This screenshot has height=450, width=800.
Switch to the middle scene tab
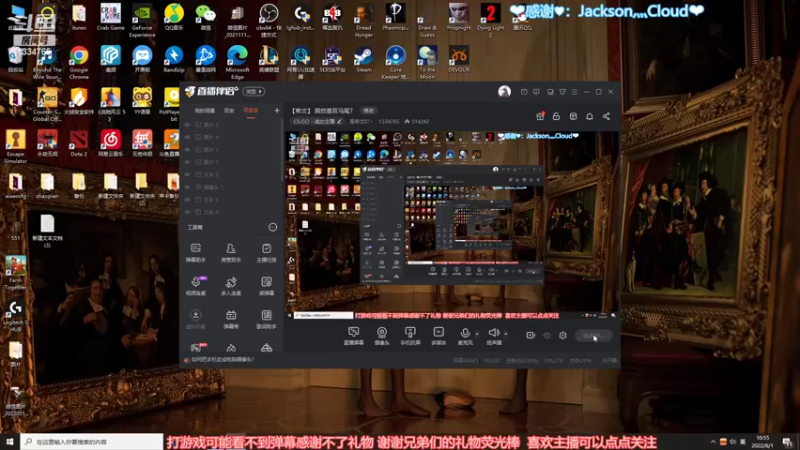[229, 110]
